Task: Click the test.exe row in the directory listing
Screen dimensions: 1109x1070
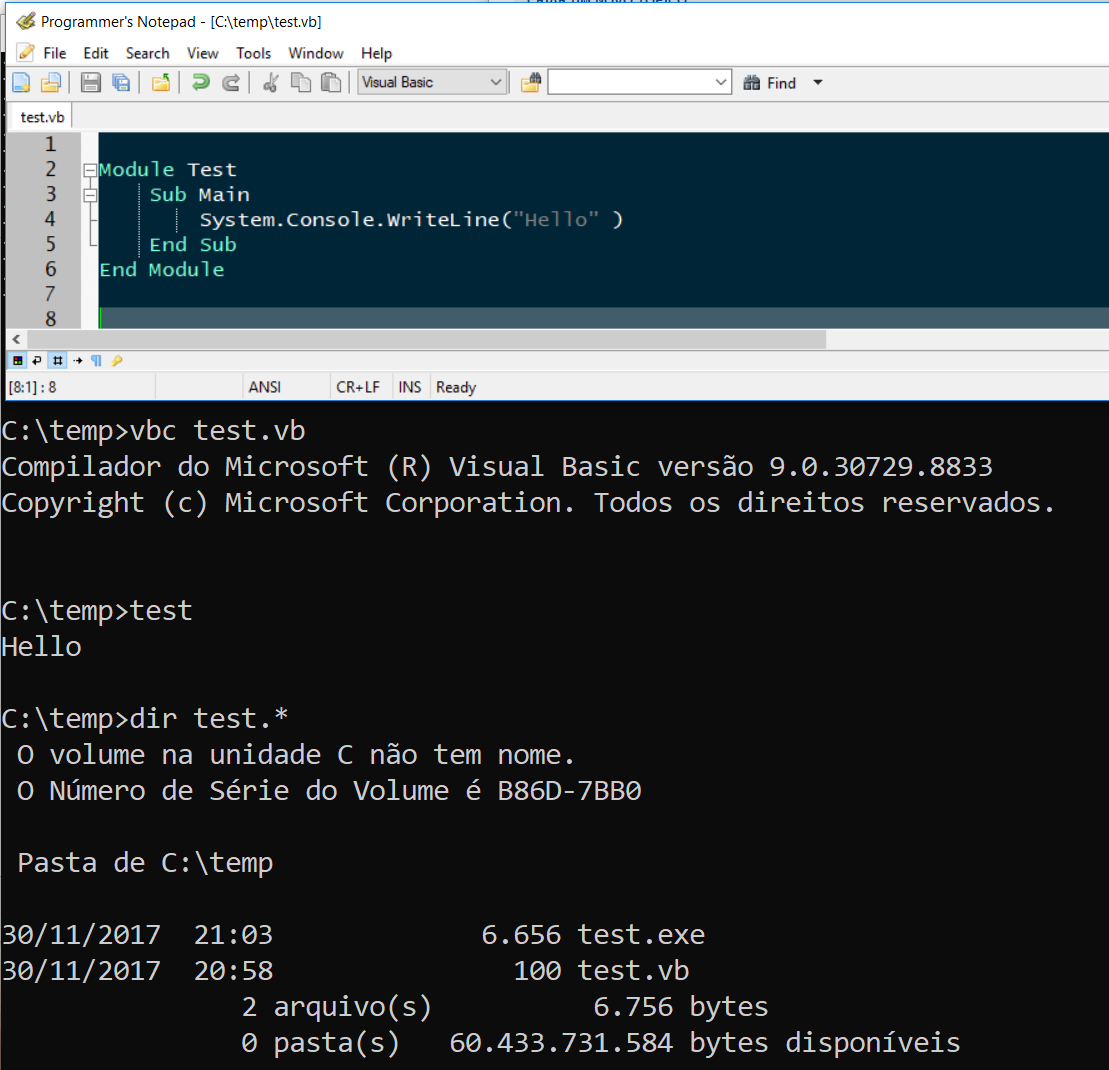Action: pyautogui.click(x=354, y=935)
